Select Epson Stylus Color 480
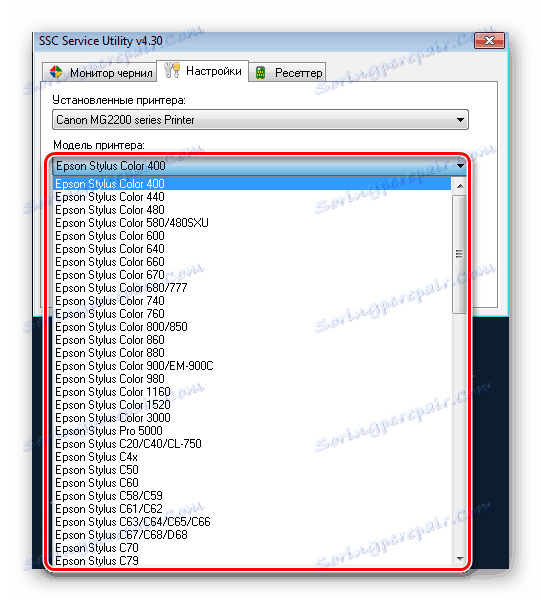541x601 pixels. click(252, 210)
